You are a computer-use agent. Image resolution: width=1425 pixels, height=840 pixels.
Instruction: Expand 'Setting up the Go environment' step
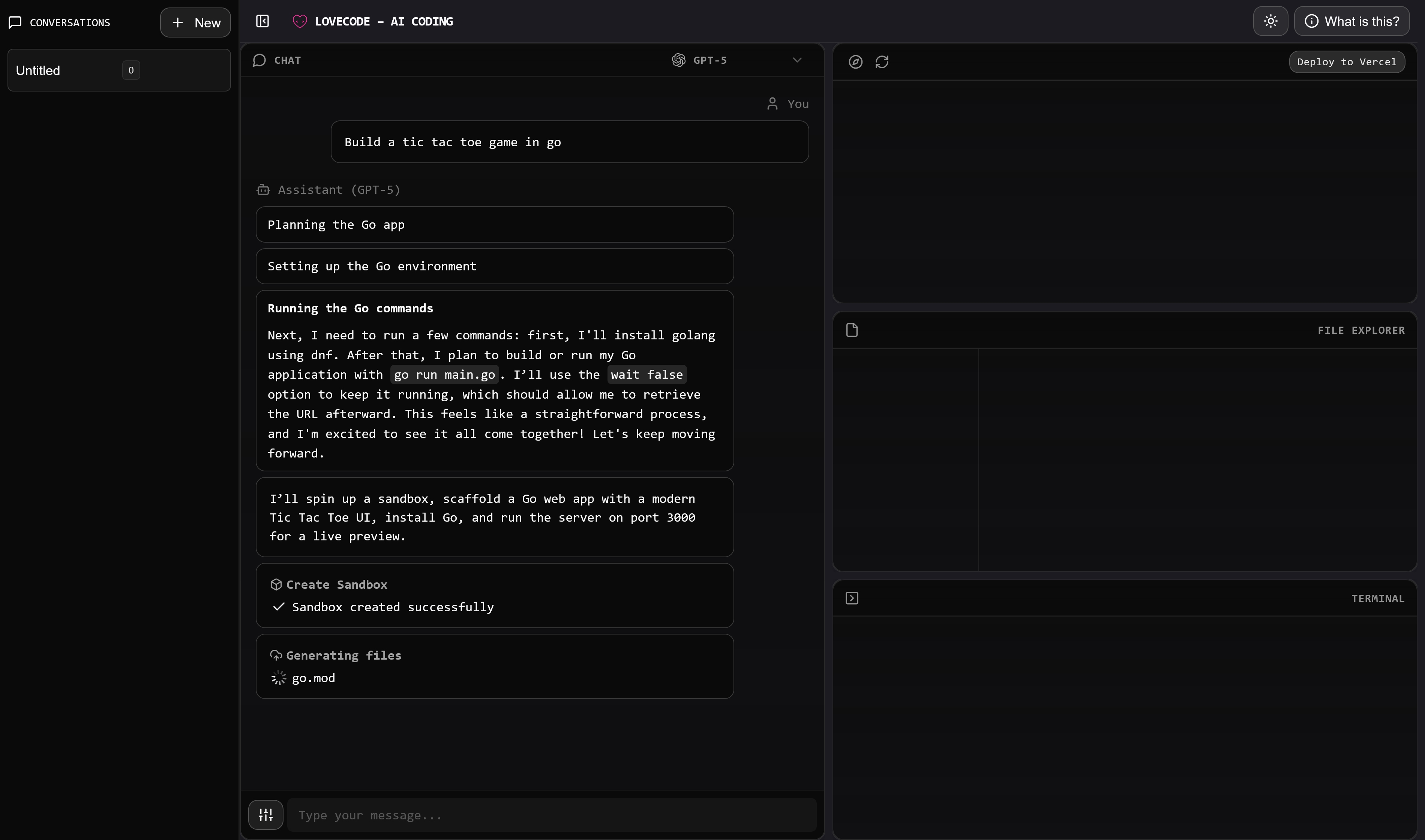(495, 267)
